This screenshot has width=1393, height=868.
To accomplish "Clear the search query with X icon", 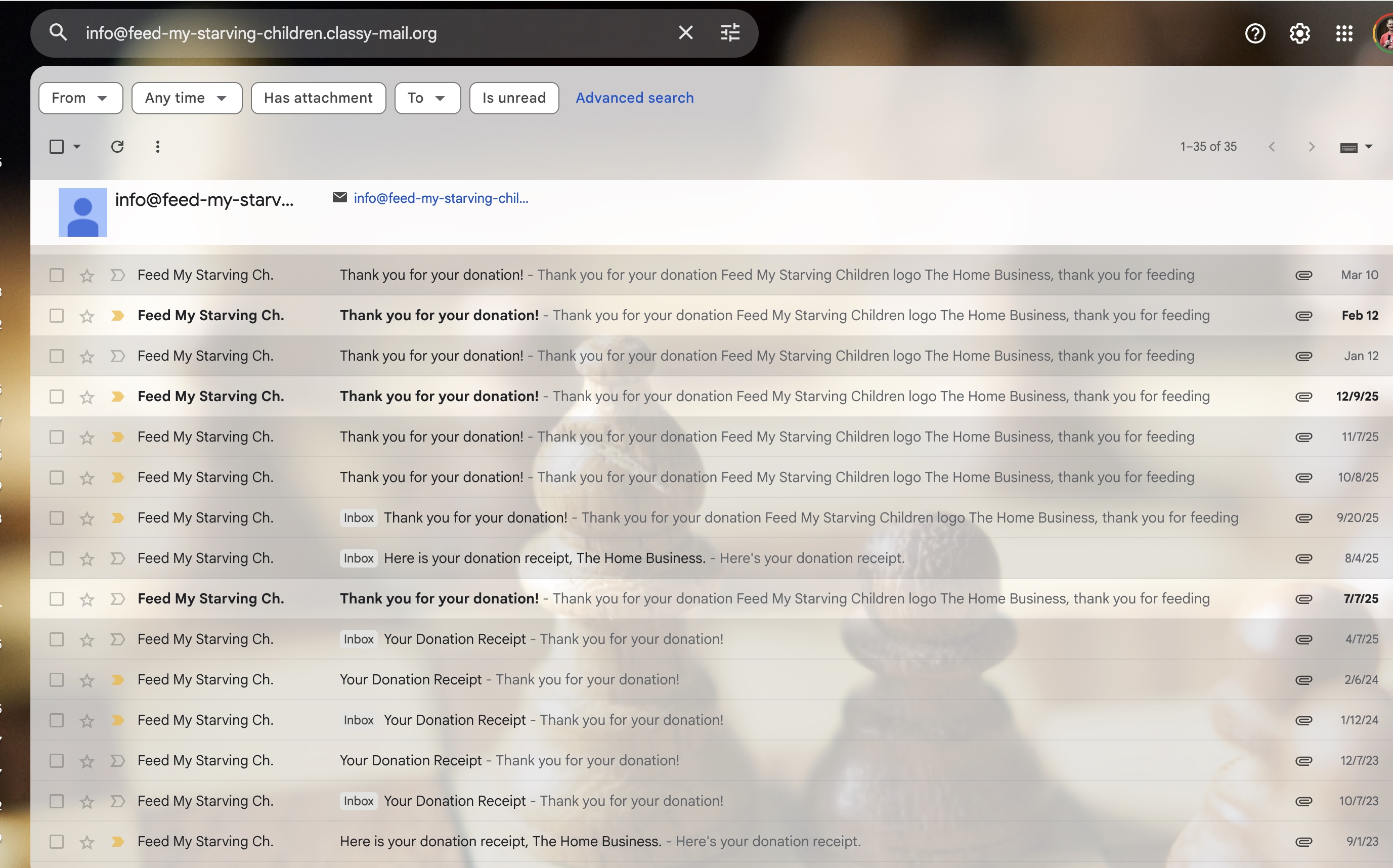I will click(x=685, y=33).
